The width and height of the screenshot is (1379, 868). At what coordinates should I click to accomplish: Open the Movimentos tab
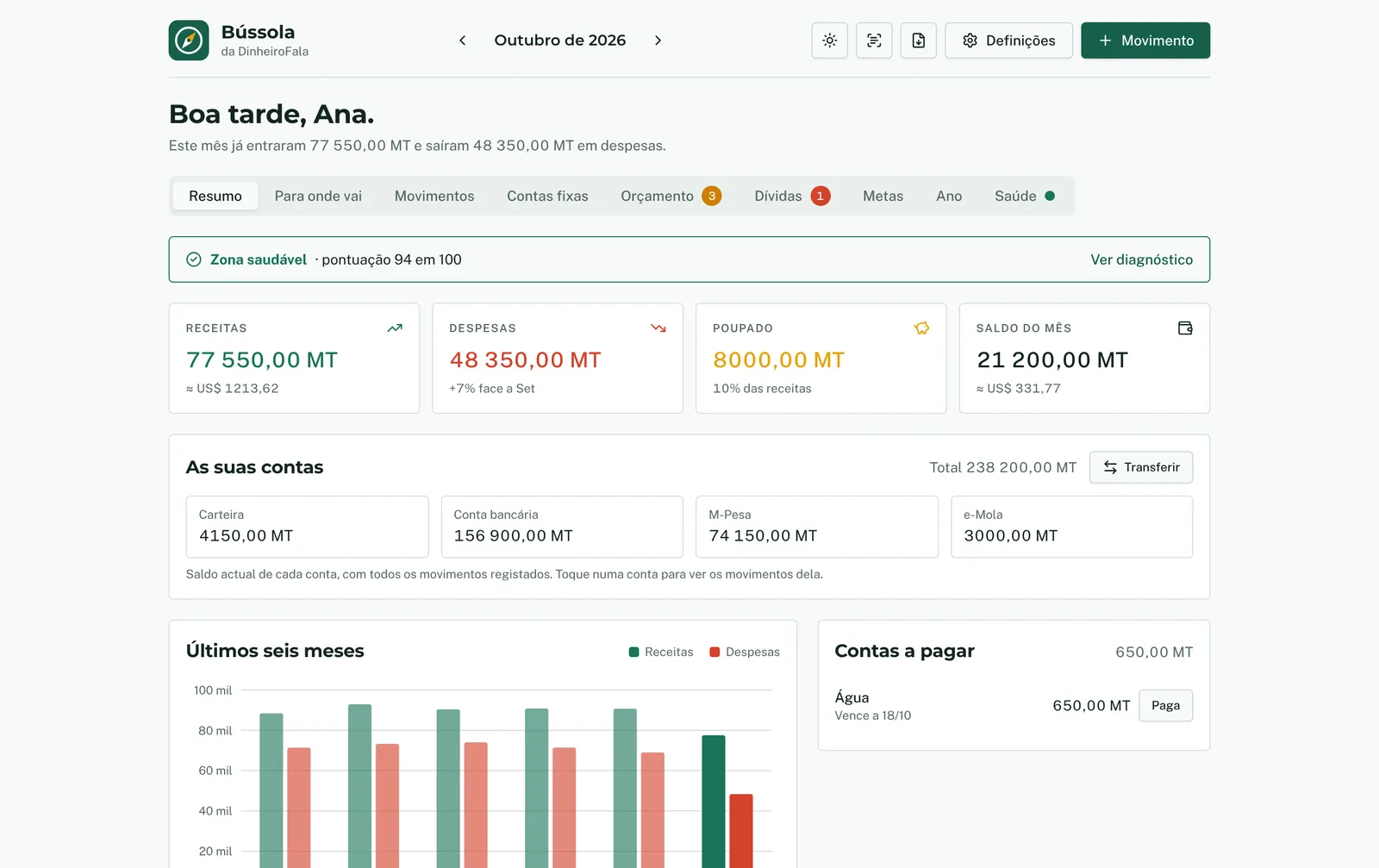tap(434, 196)
